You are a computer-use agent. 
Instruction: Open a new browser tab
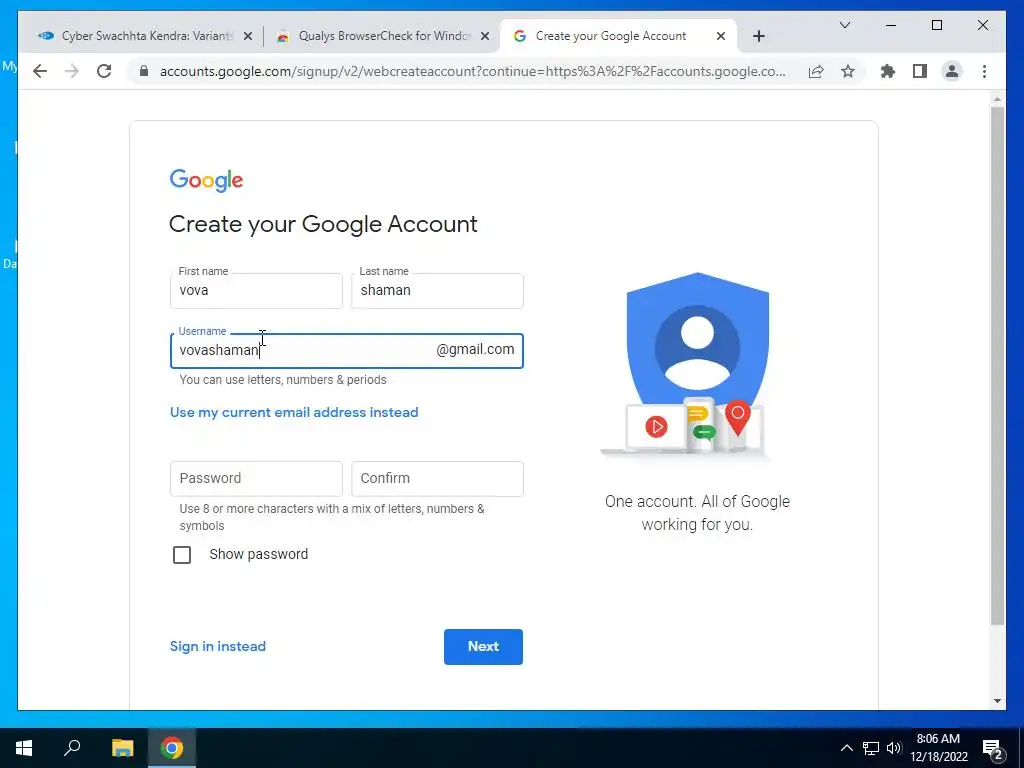(758, 37)
